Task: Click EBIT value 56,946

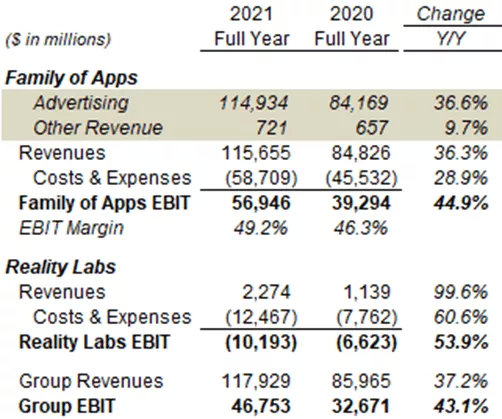Action: click(x=261, y=203)
